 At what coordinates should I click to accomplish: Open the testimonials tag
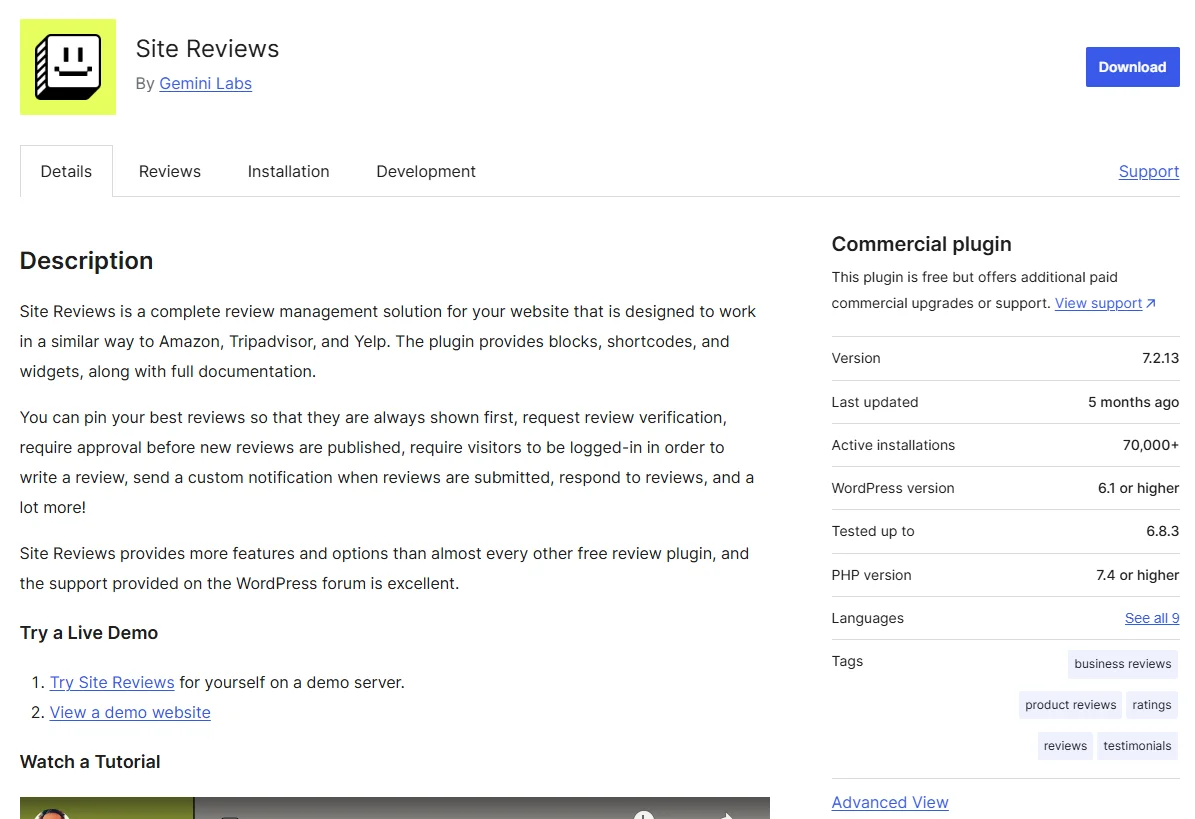tap(1137, 746)
